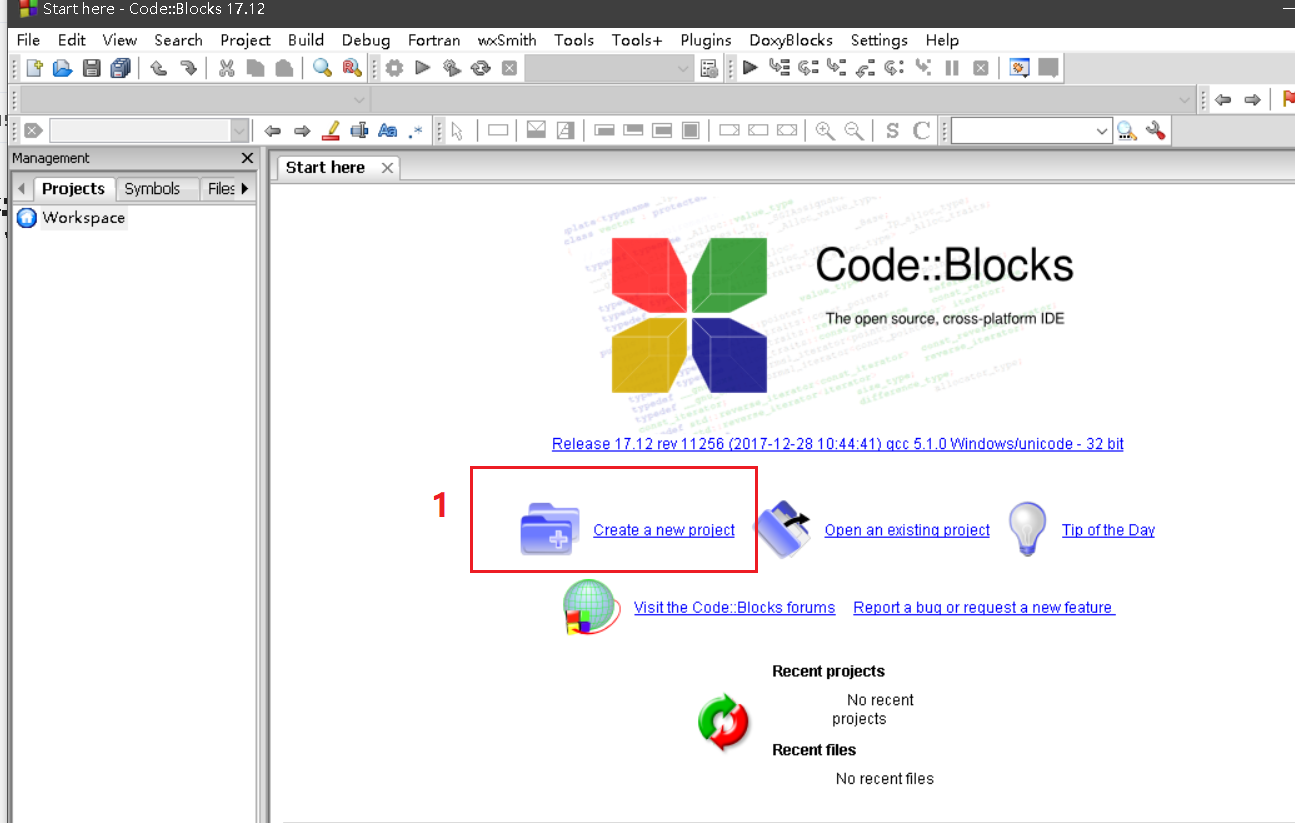Click the release notes version link
Screen dimensions: 1295x823
[x=837, y=443]
